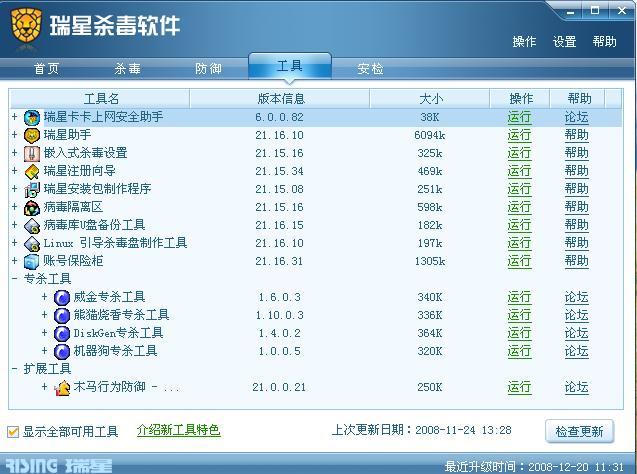Run 木马行为防御 via its 运行 link
637x474 pixels.
(x=519, y=387)
